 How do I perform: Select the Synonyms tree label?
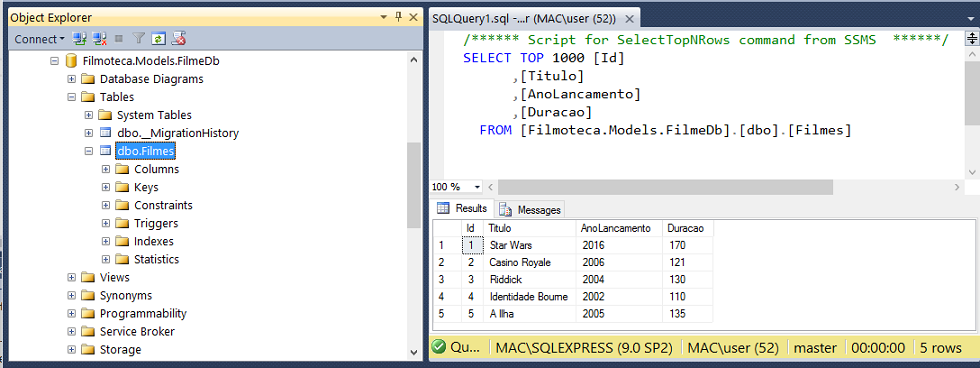click(x=126, y=296)
